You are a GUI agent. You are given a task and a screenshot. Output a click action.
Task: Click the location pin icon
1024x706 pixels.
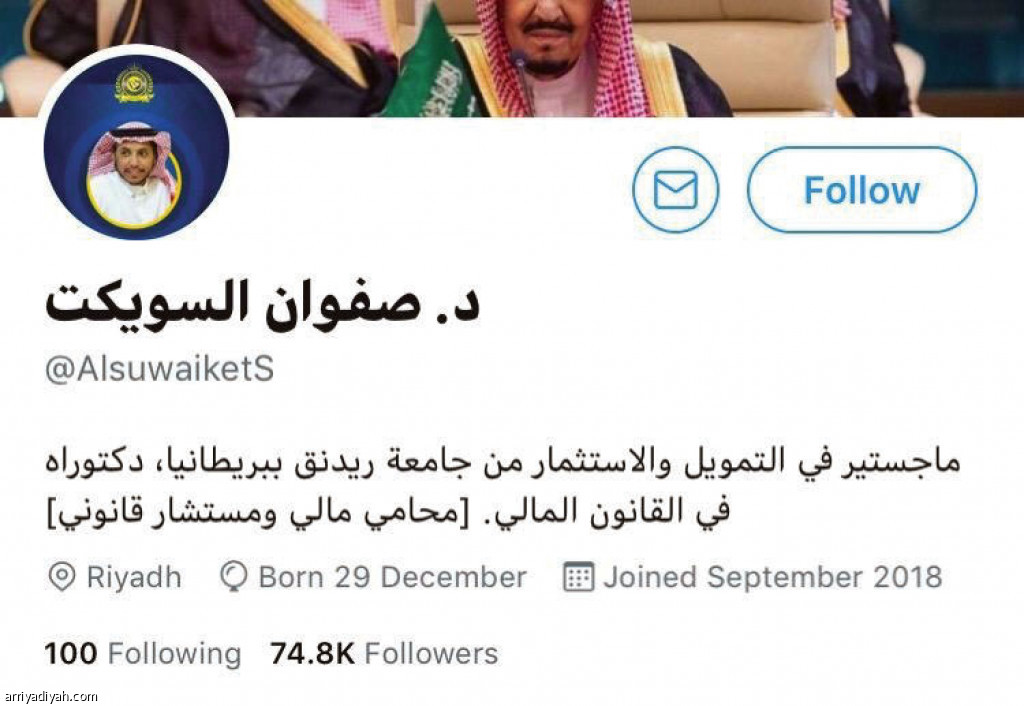point(61,577)
